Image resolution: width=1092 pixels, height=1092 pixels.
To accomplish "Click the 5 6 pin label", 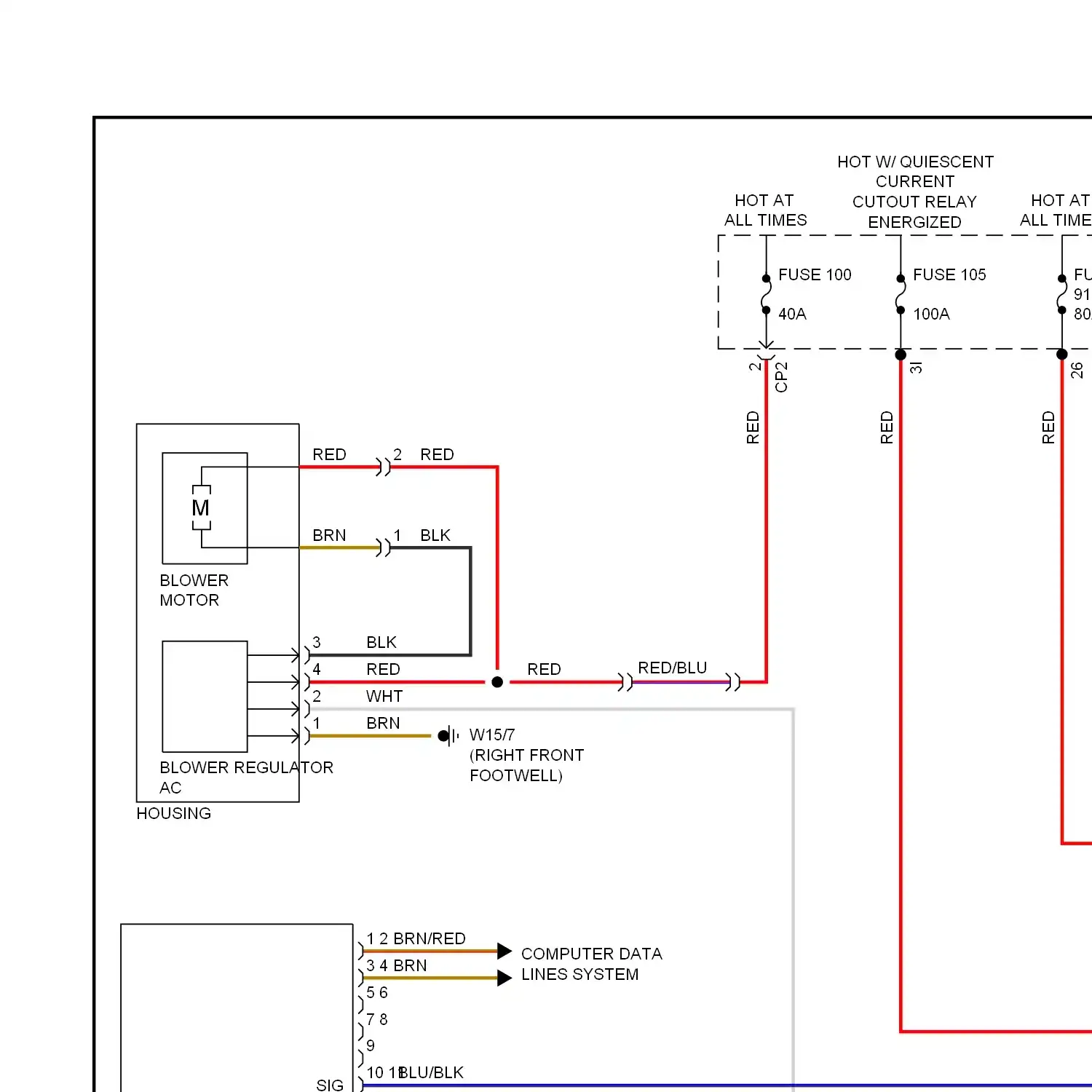I will click(x=377, y=992).
